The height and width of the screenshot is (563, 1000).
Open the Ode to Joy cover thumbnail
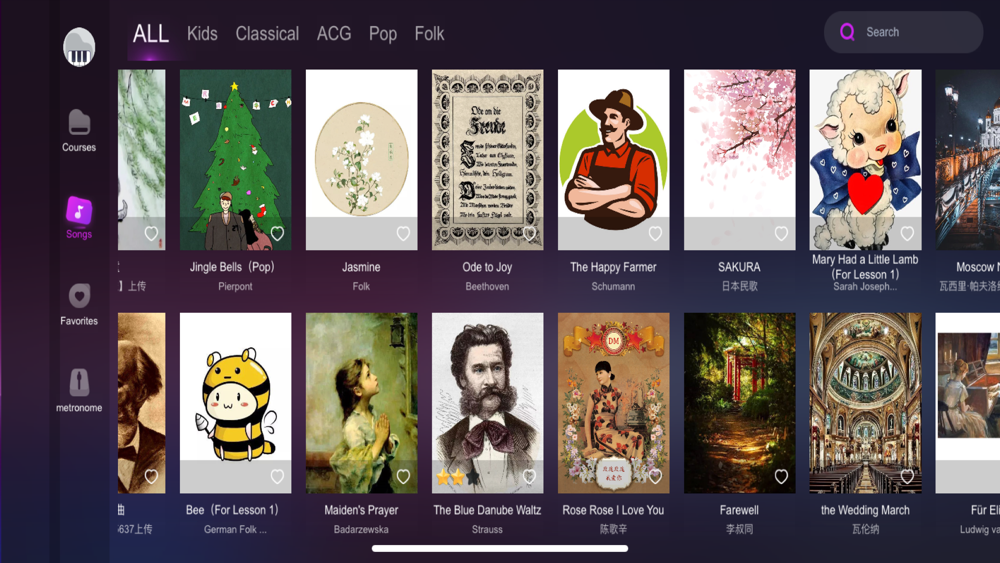(488, 159)
